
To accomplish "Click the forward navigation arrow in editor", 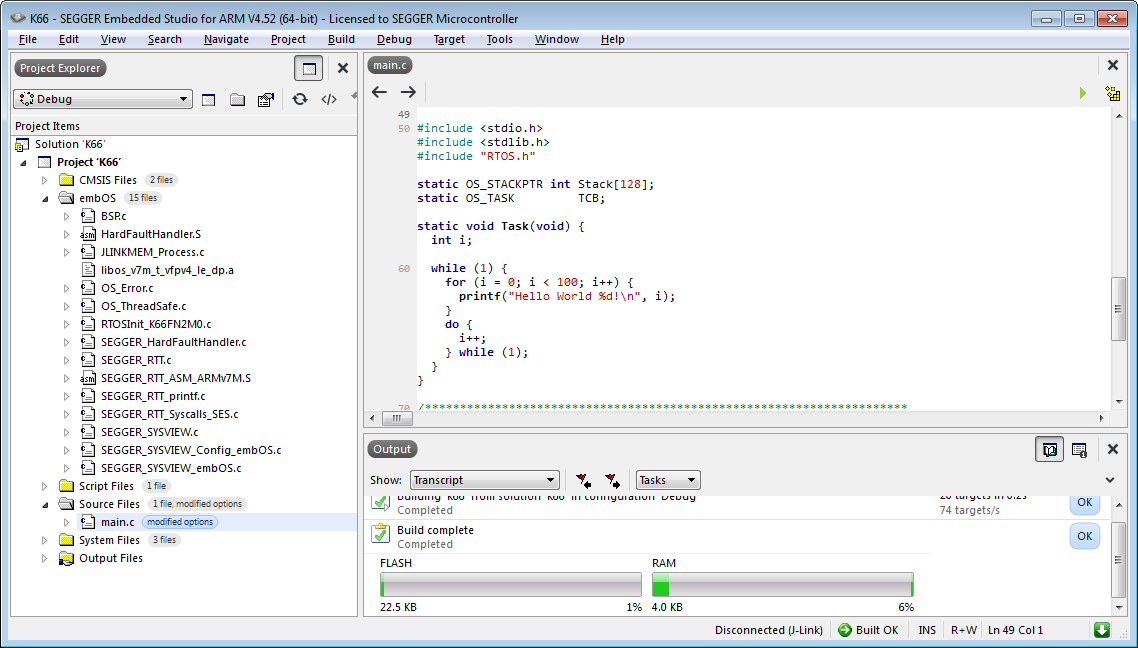I will pos(408,92).
